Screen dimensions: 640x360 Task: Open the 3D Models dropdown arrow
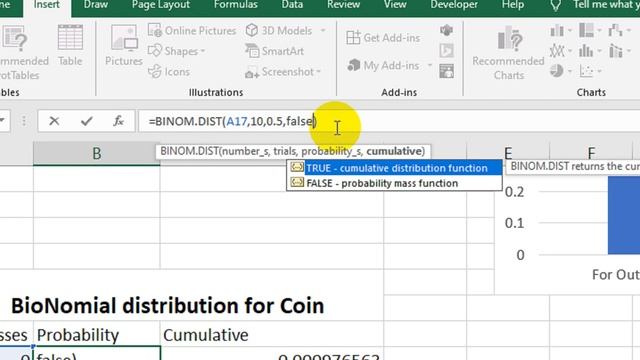point(323,31)
